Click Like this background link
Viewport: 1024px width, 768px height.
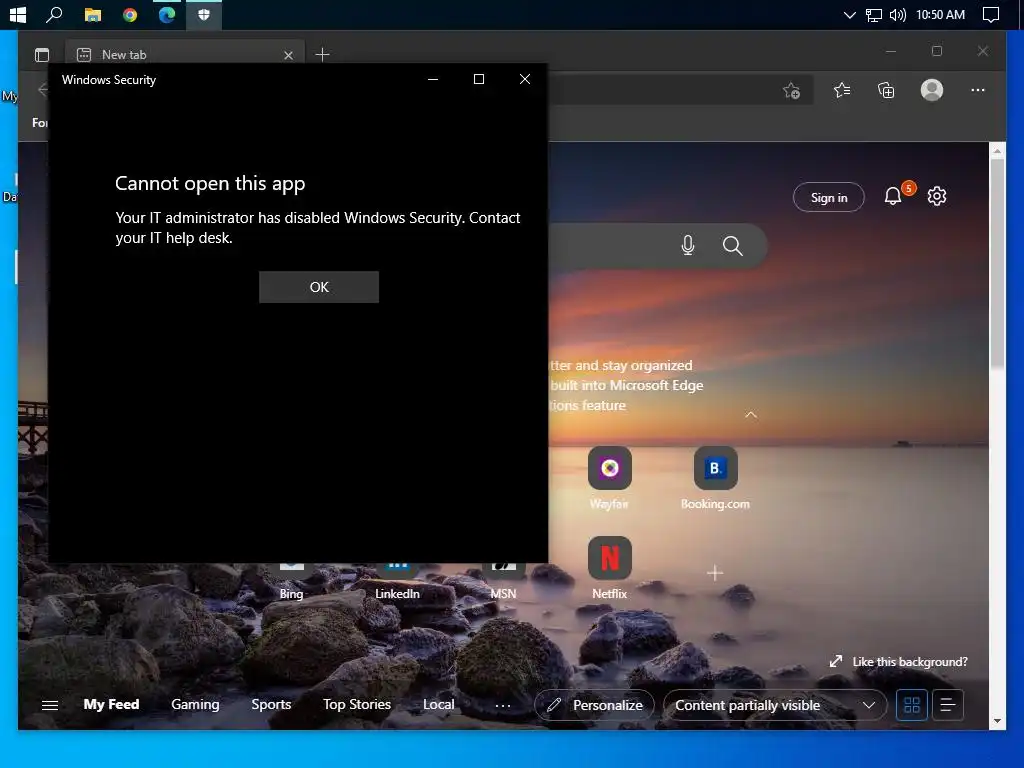point(899,662)
